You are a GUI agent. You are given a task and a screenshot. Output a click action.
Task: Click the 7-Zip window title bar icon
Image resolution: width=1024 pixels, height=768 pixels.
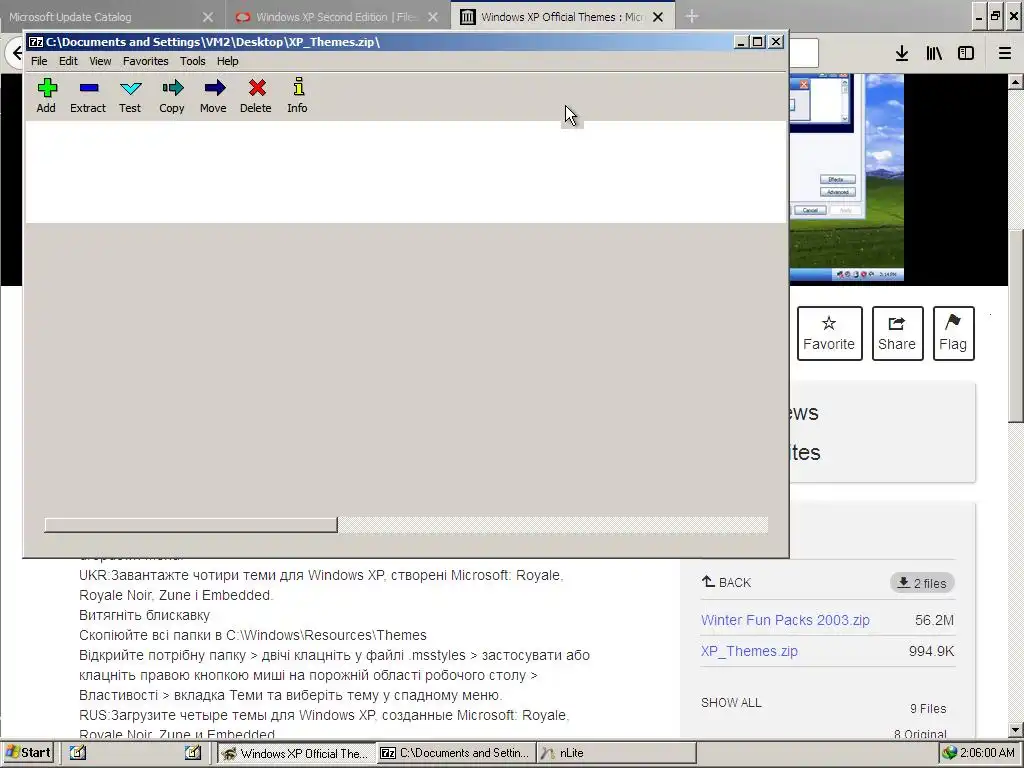(x=37, y=42)
